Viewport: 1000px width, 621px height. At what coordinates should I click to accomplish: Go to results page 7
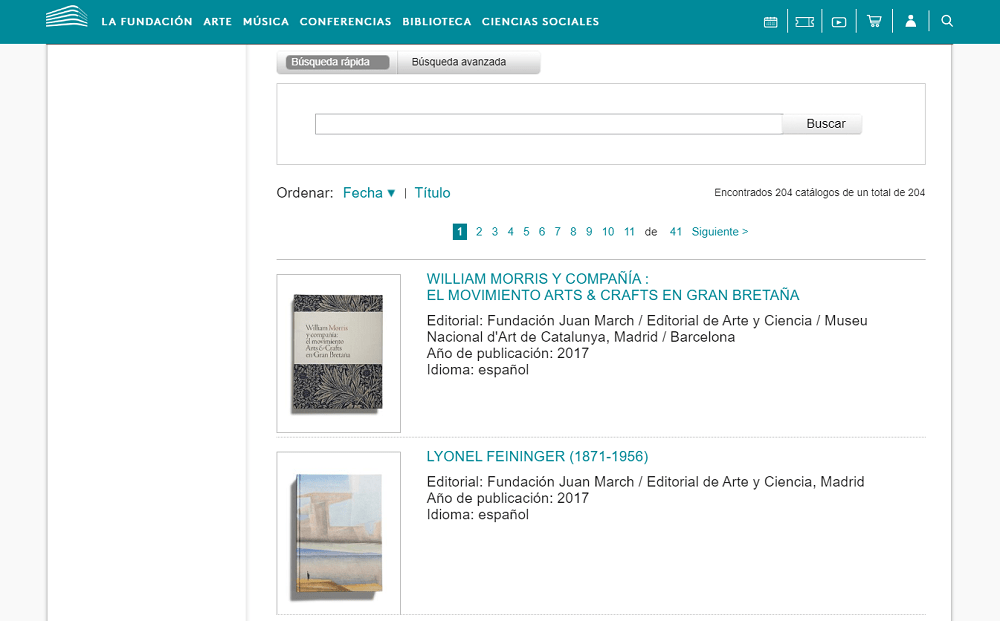point(557,231)
